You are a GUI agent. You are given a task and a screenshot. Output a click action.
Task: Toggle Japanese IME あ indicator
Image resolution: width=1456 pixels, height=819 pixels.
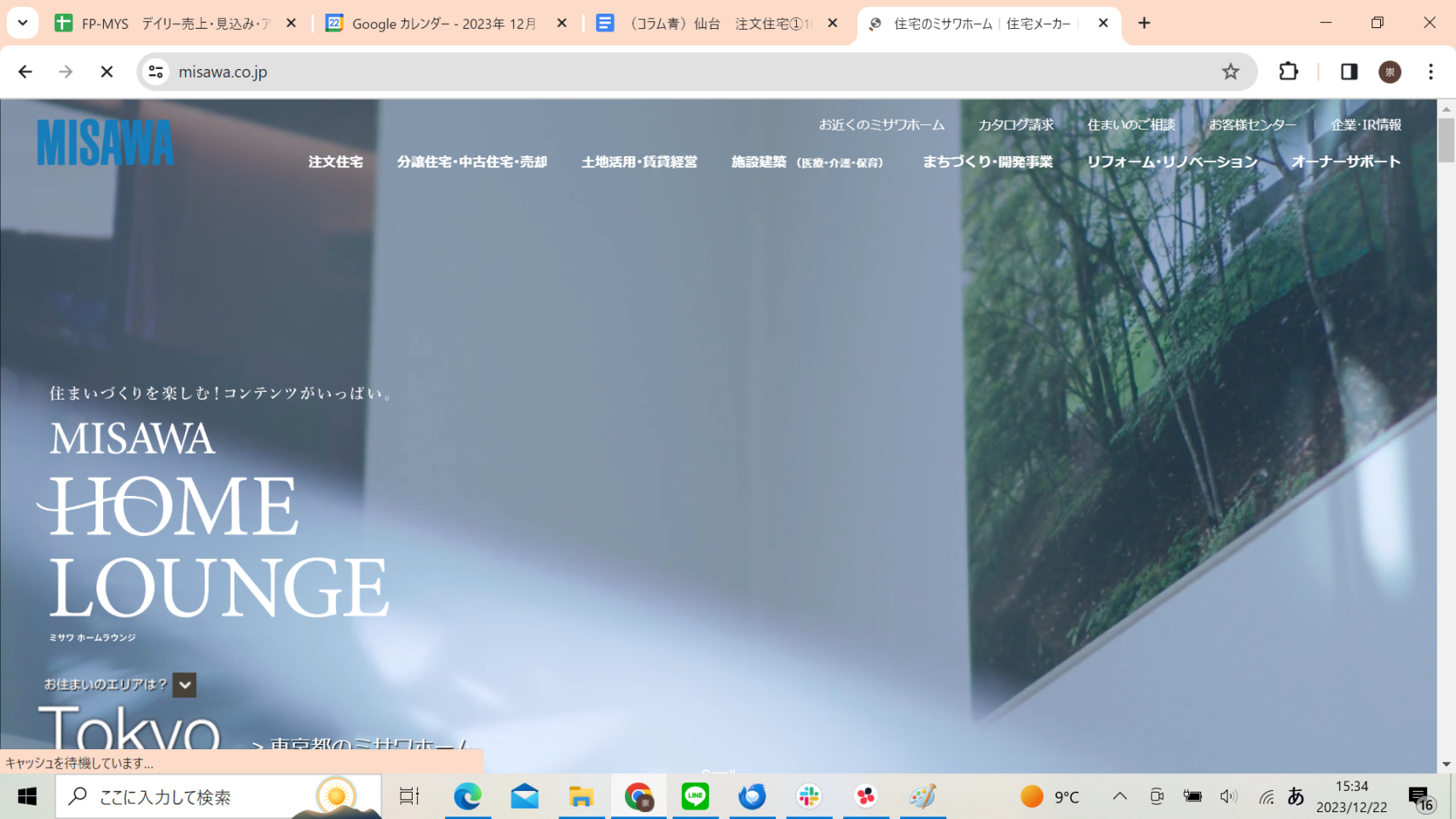tap(1296, 796)
